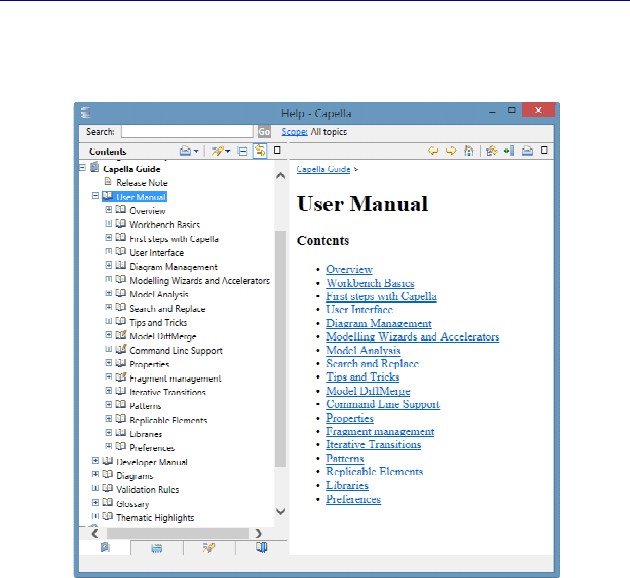Click the Capella icon in the title bar
This screenshot has width=630, height=578.
[86, 112]
